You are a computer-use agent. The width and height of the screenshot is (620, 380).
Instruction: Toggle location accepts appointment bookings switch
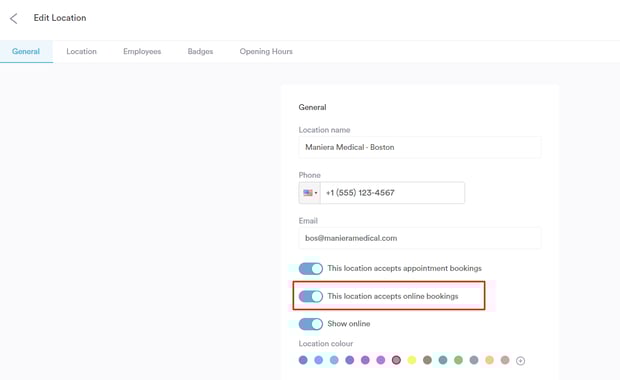(311, 269)
